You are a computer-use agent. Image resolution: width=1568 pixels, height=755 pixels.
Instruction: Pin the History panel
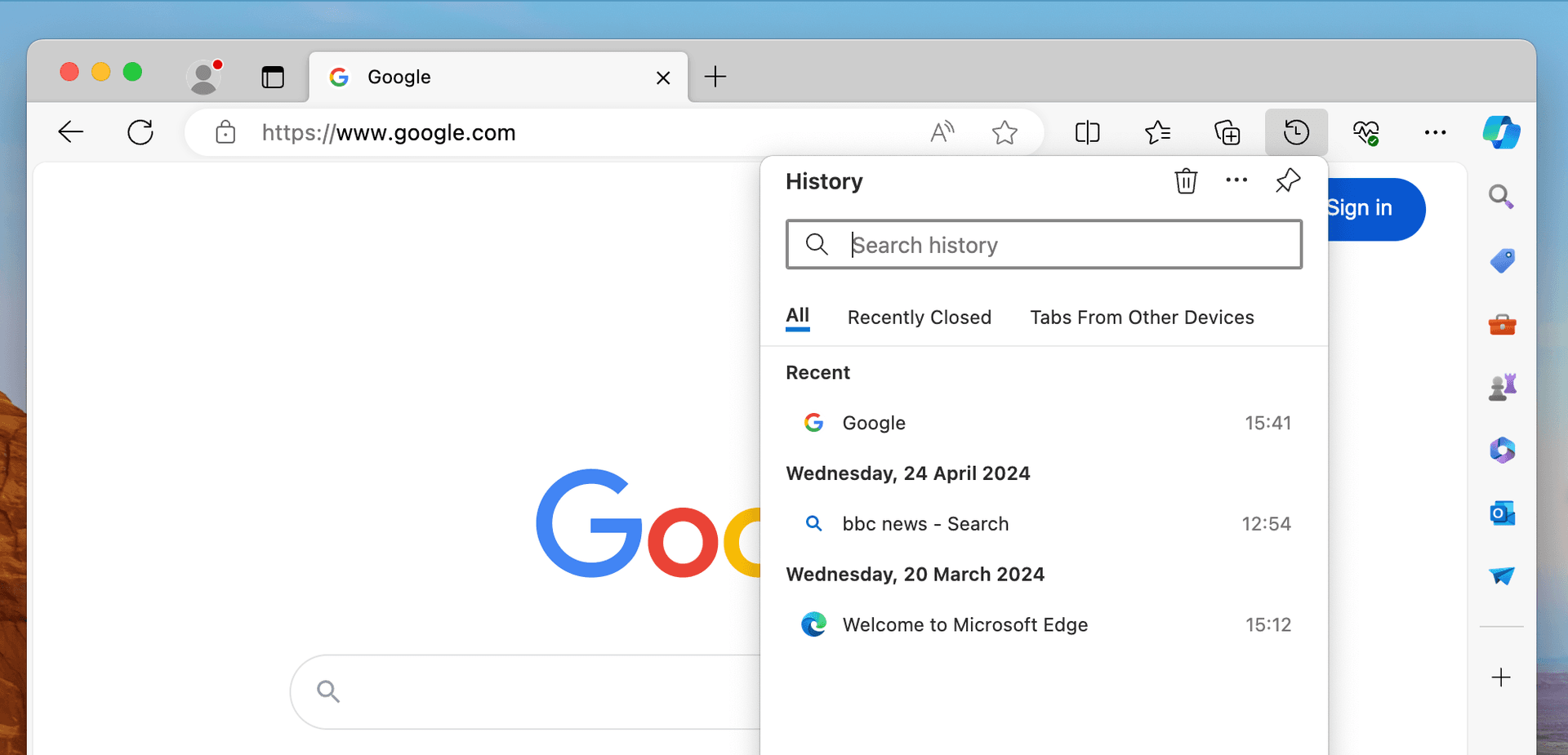pos(1286,180)
